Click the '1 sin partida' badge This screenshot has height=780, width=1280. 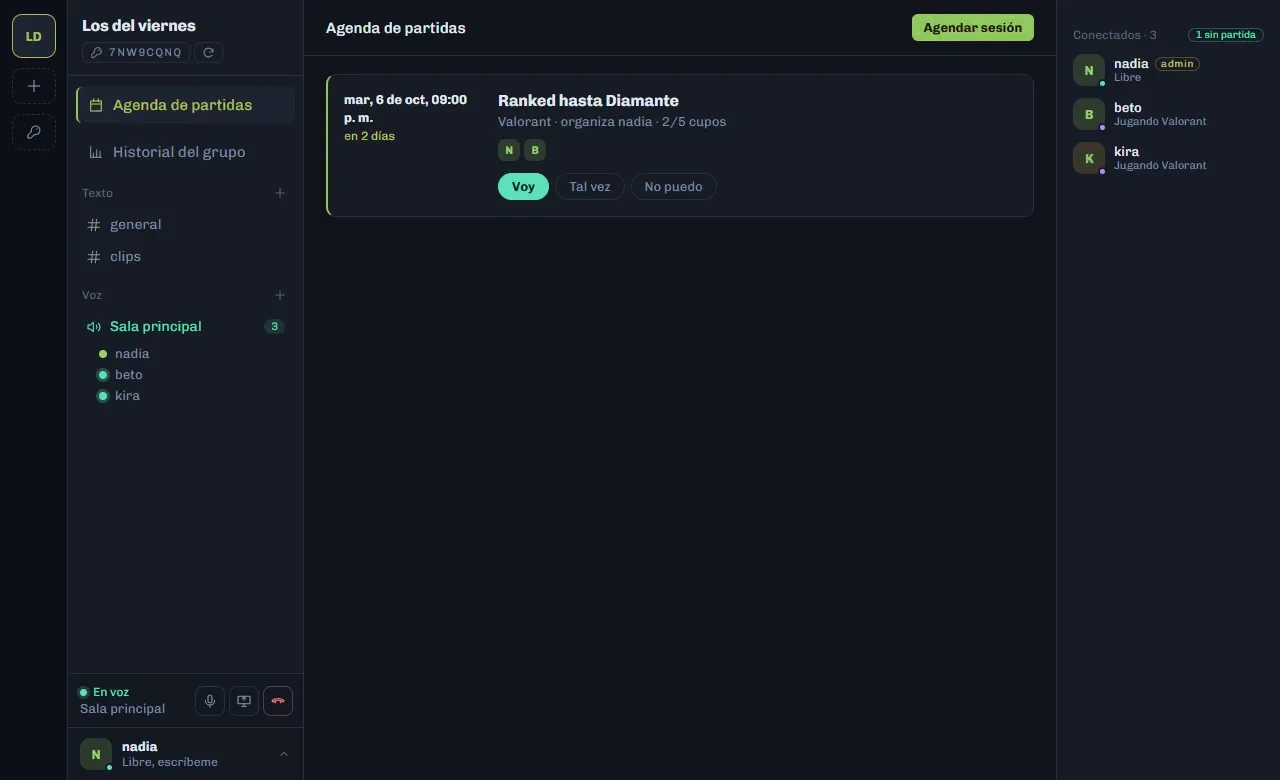(x=1226, y=35)
